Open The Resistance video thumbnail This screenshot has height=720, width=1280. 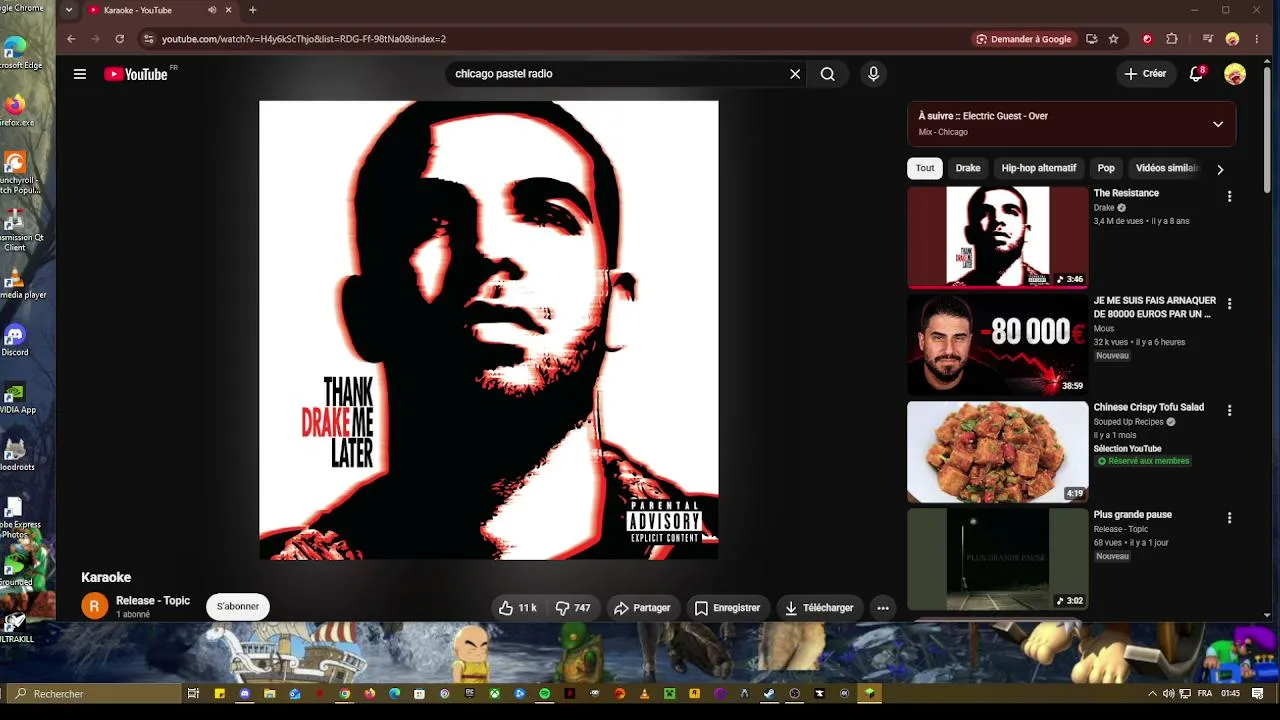tap(998, 237)
